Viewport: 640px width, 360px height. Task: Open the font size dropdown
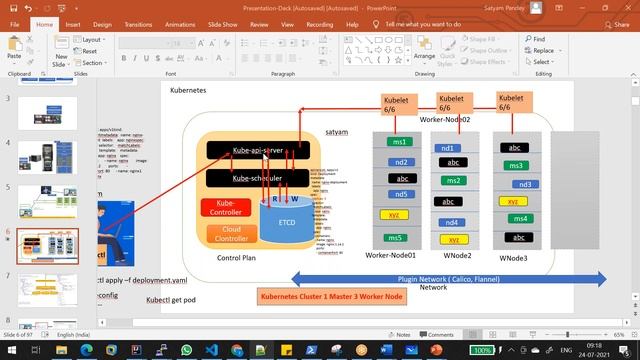click(191, 43)
